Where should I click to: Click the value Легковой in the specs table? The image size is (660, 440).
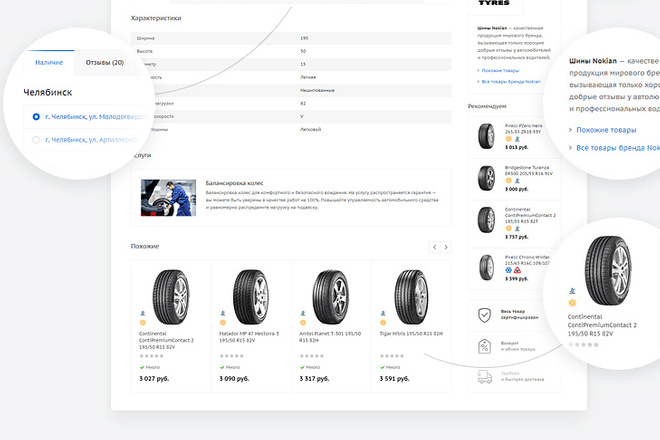(311, 129)
